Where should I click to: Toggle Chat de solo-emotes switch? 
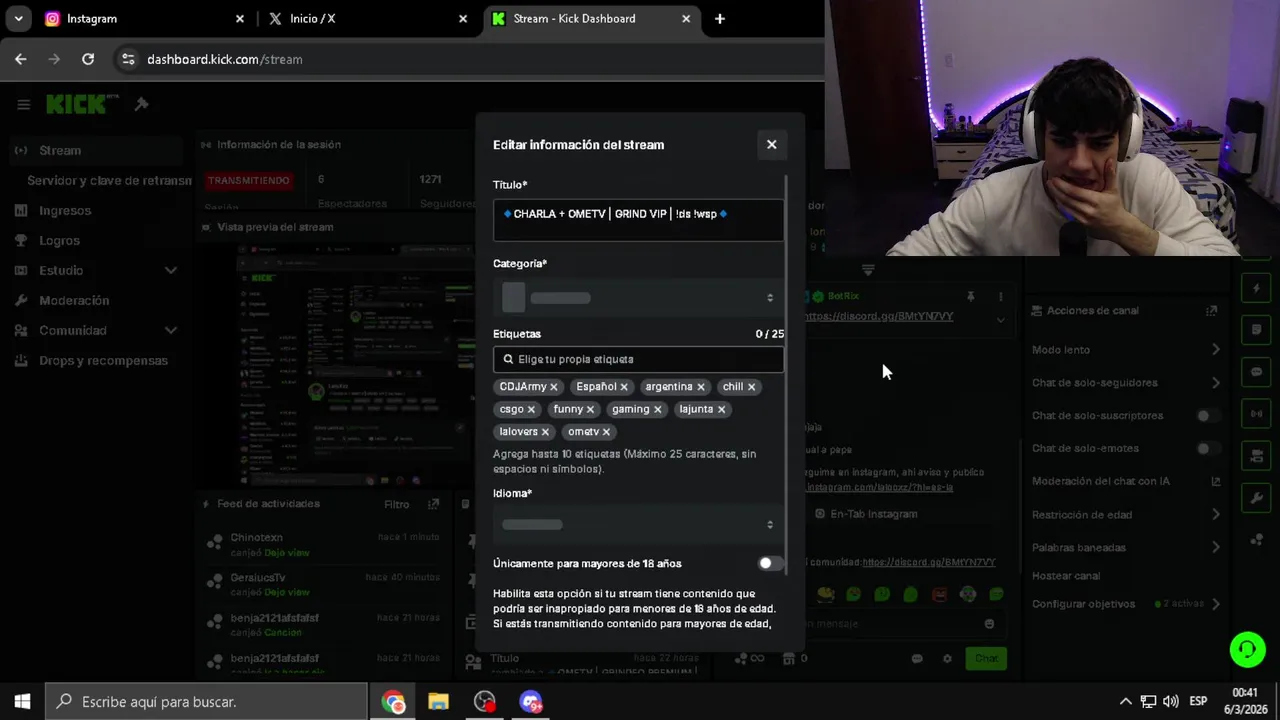click(x=1208, y=448)
